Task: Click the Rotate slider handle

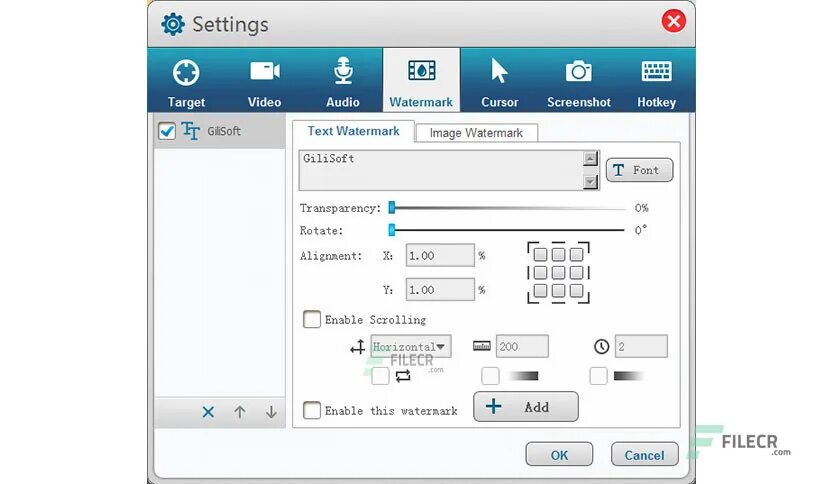Action: click(x=392, y=230)
